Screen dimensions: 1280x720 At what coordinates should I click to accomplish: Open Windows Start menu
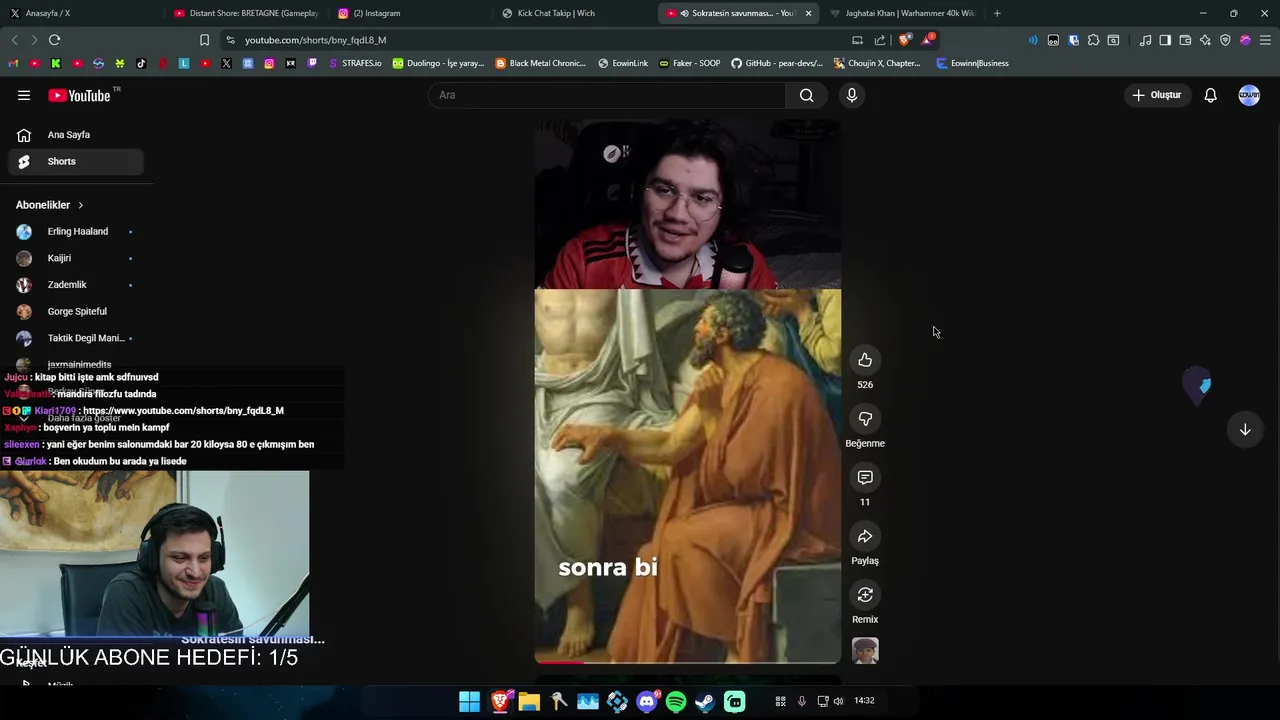tap(469, 702)
